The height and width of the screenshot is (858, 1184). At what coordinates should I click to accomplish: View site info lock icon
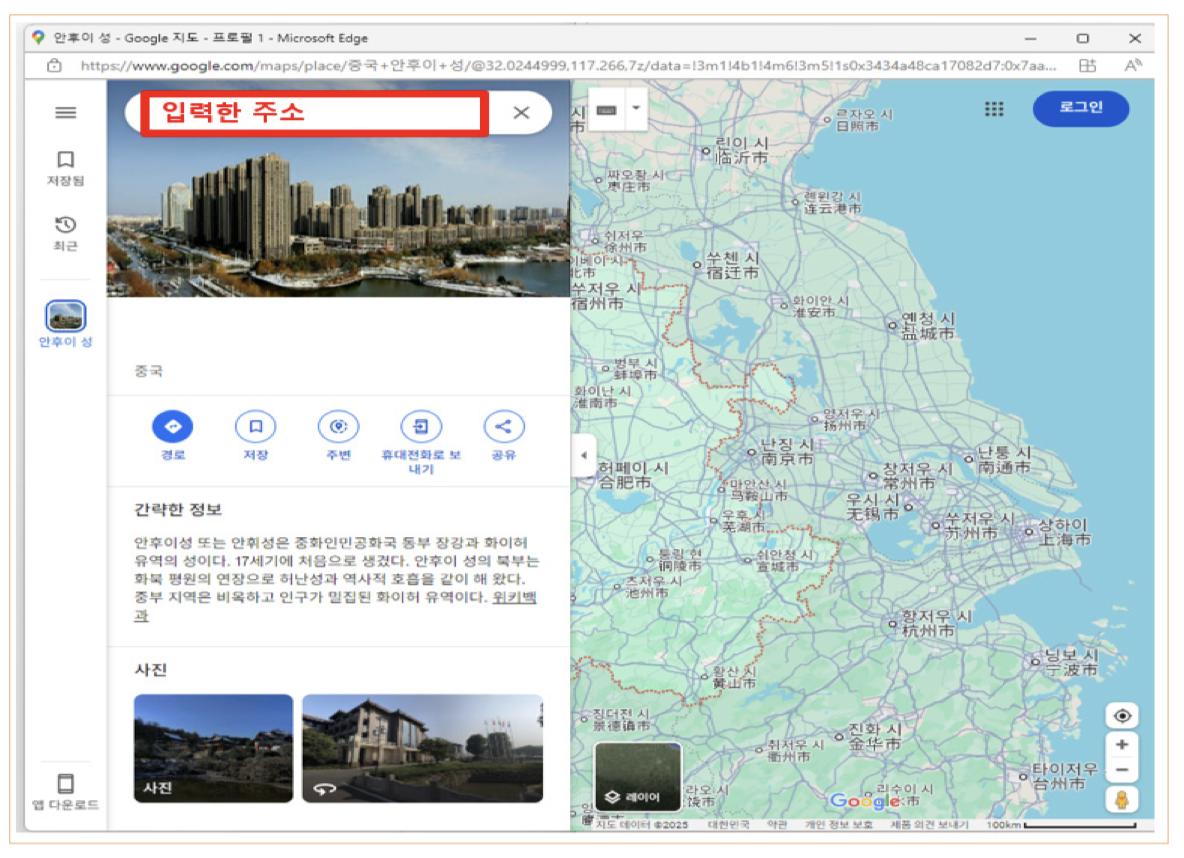[54, 66]
